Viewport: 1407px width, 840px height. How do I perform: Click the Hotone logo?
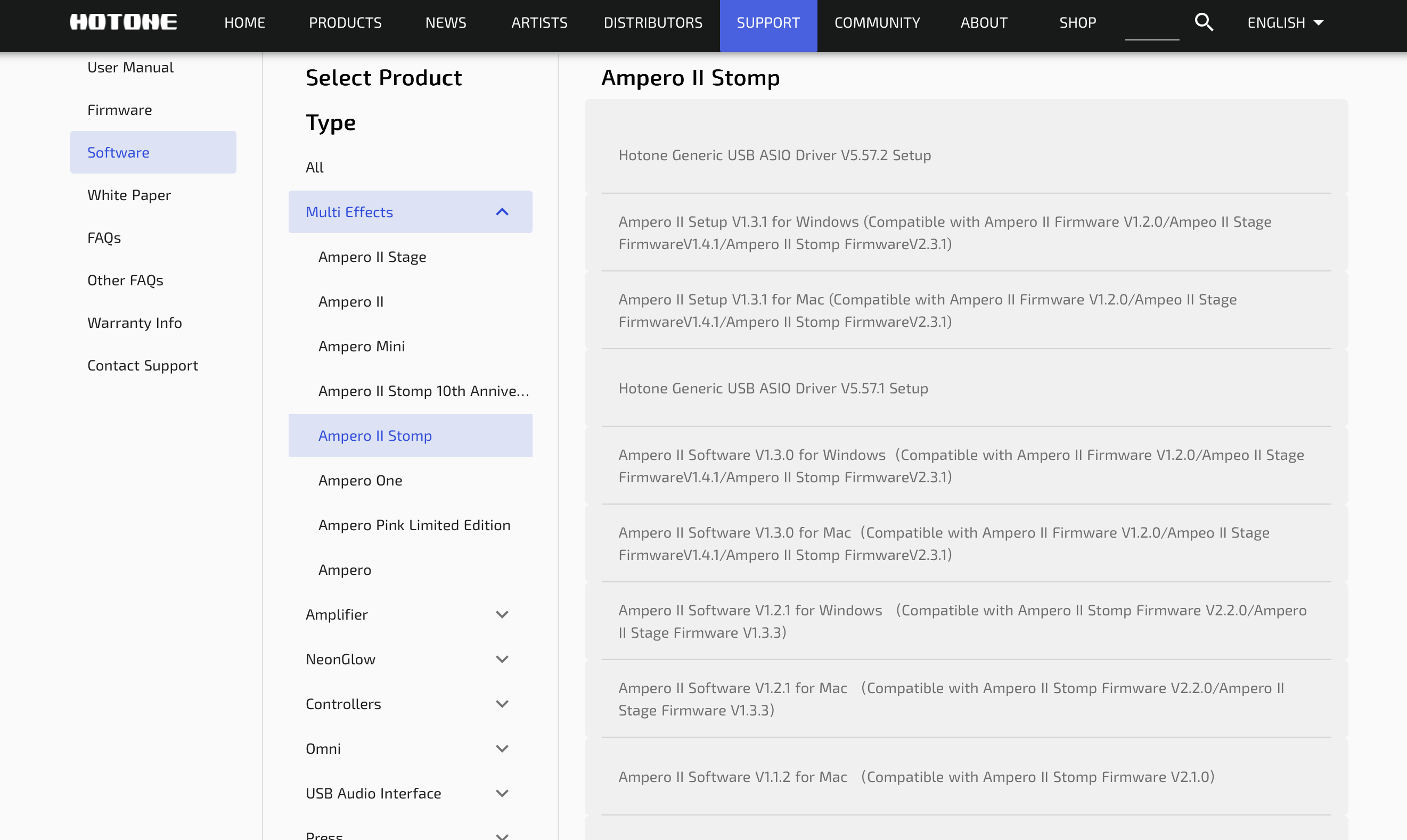coord(124,23)
